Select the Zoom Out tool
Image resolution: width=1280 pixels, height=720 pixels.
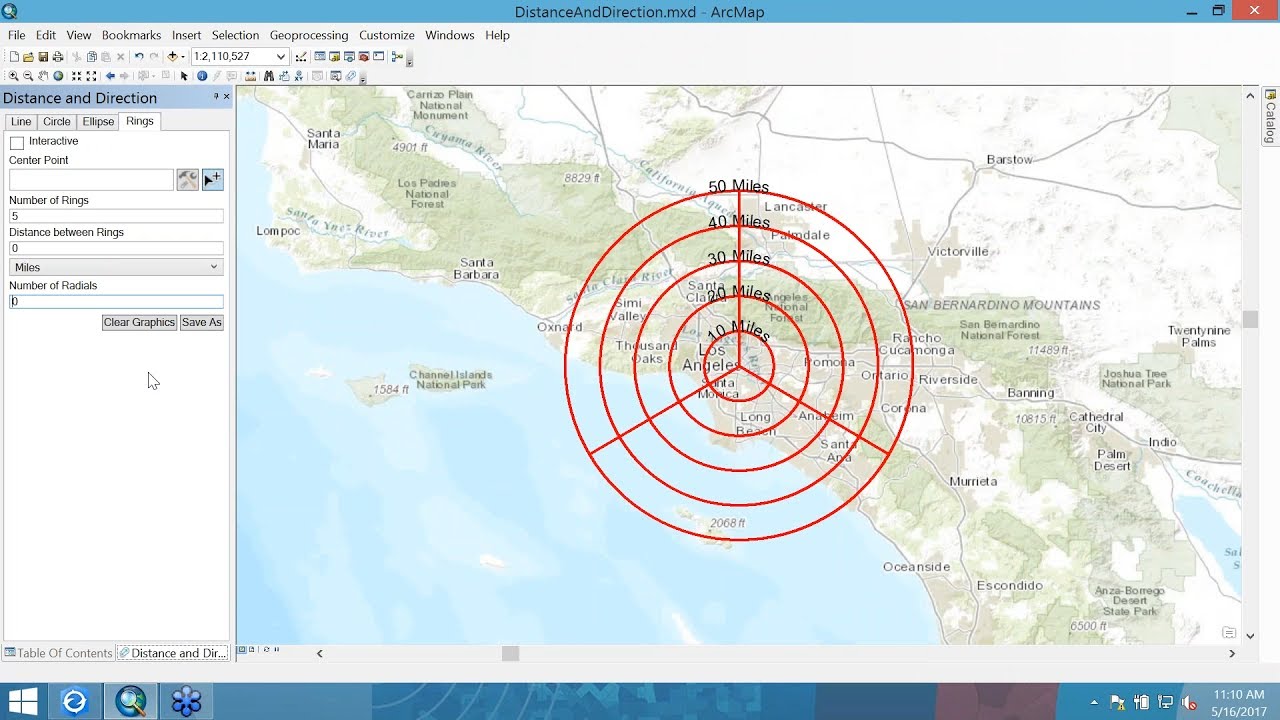(x=28, y=76)
